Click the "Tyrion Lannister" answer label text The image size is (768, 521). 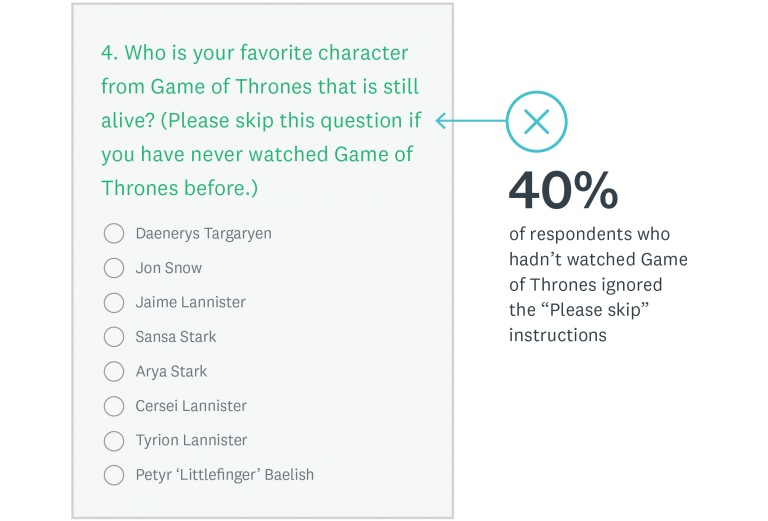[191, 440]
